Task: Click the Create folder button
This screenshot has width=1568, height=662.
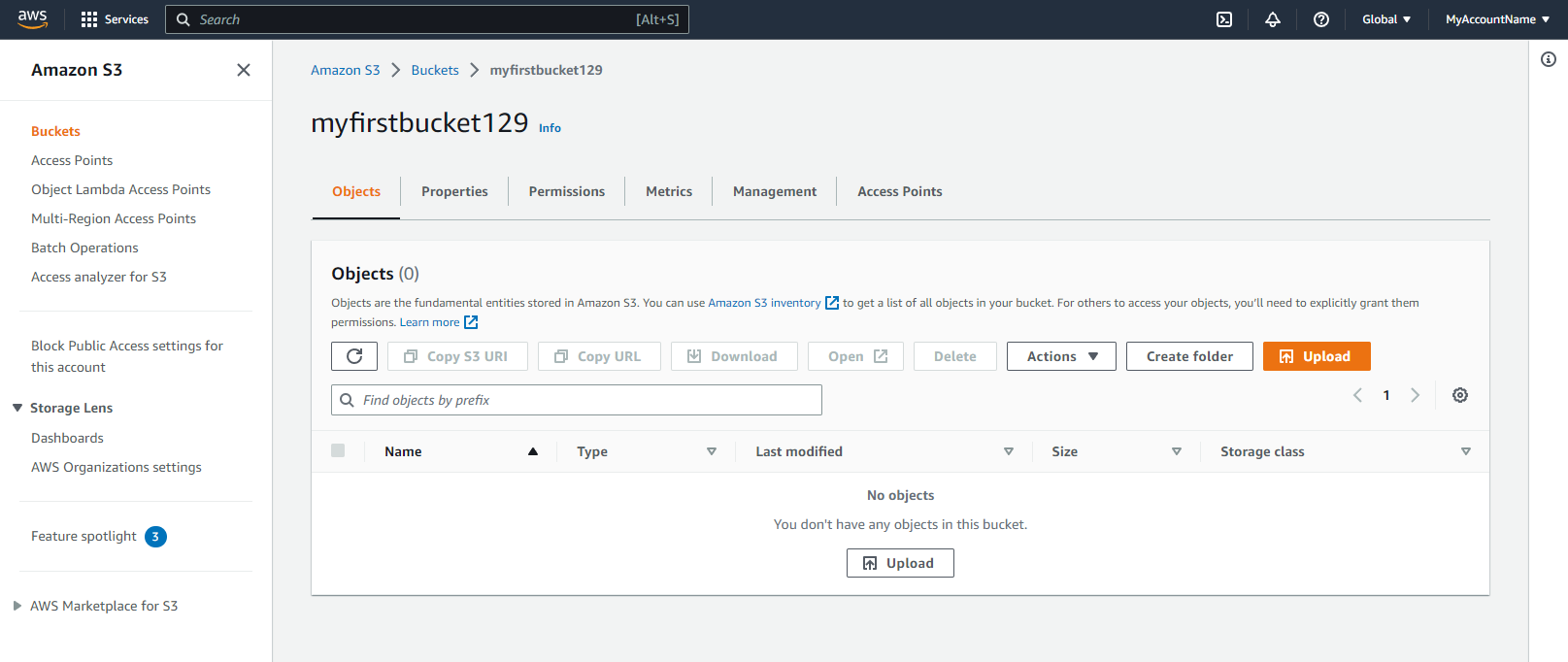Action: (1188, 356)
